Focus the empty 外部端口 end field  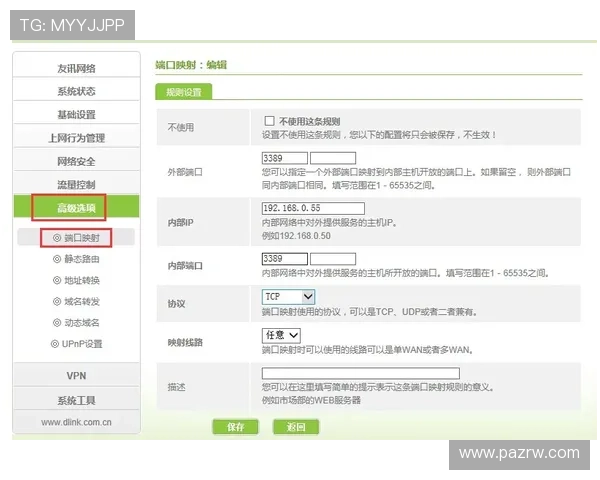point(333,158)
